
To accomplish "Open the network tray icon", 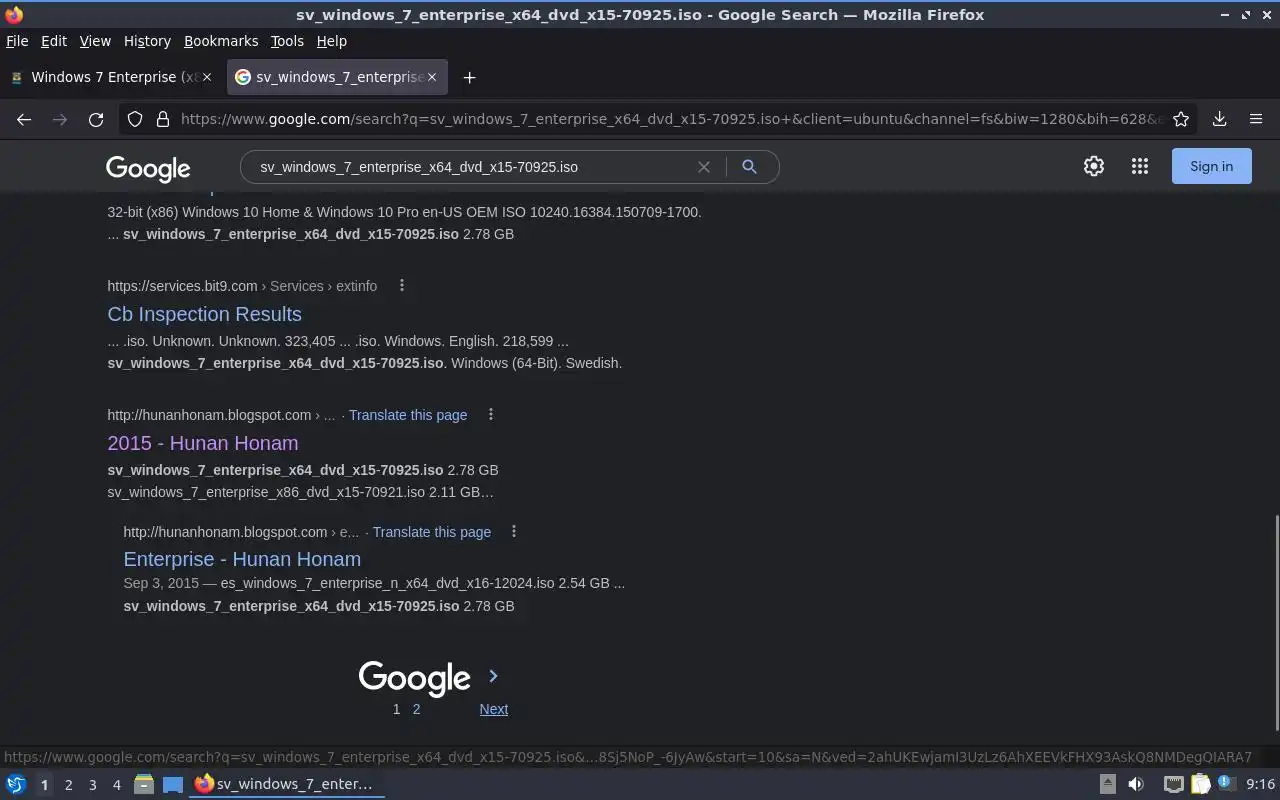I will [x=1174, y=784].
